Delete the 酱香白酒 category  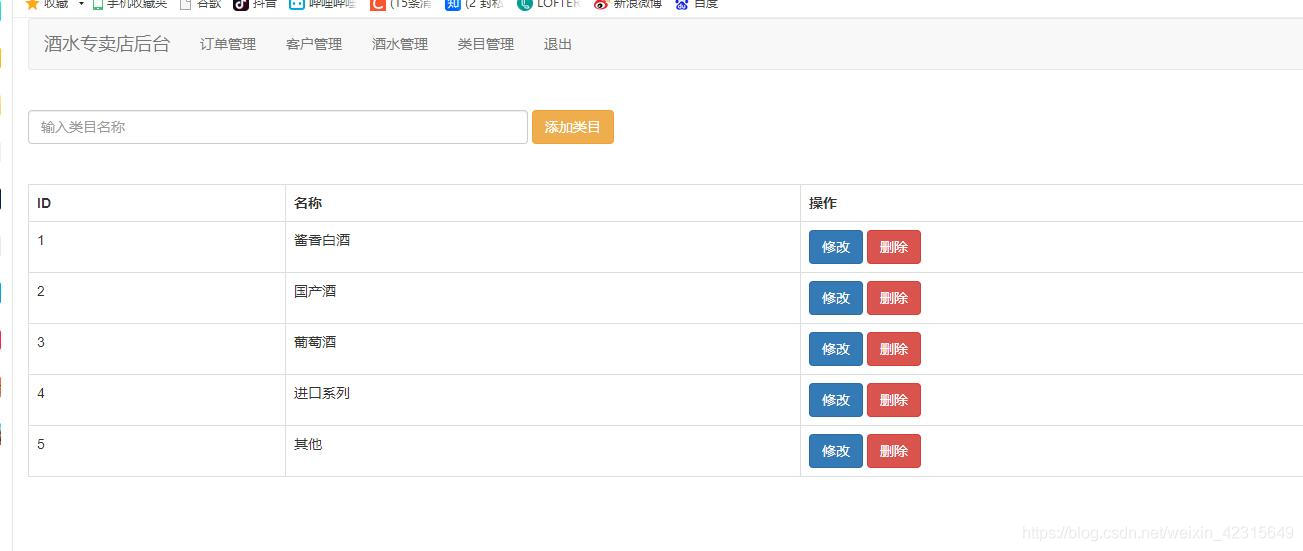894,247
